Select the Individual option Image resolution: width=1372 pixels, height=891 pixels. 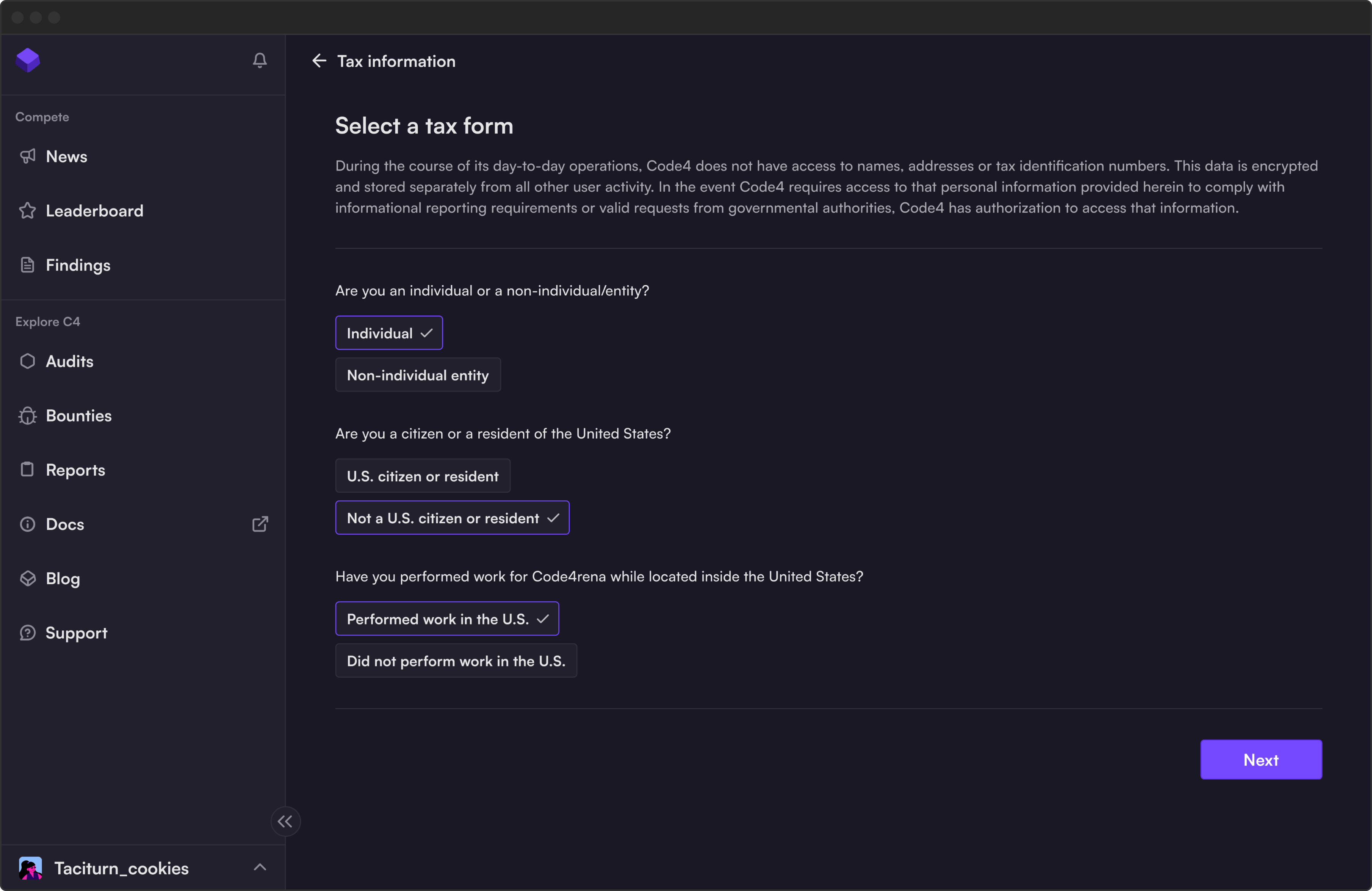tap(388, 333)
